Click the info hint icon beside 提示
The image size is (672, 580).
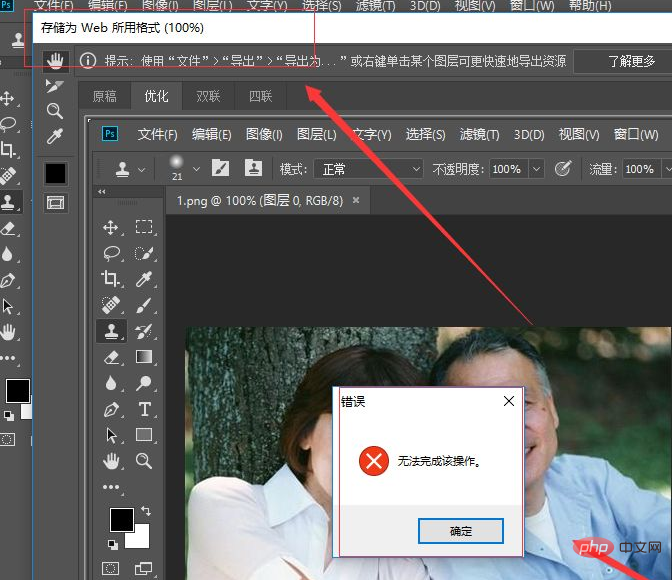87,61
